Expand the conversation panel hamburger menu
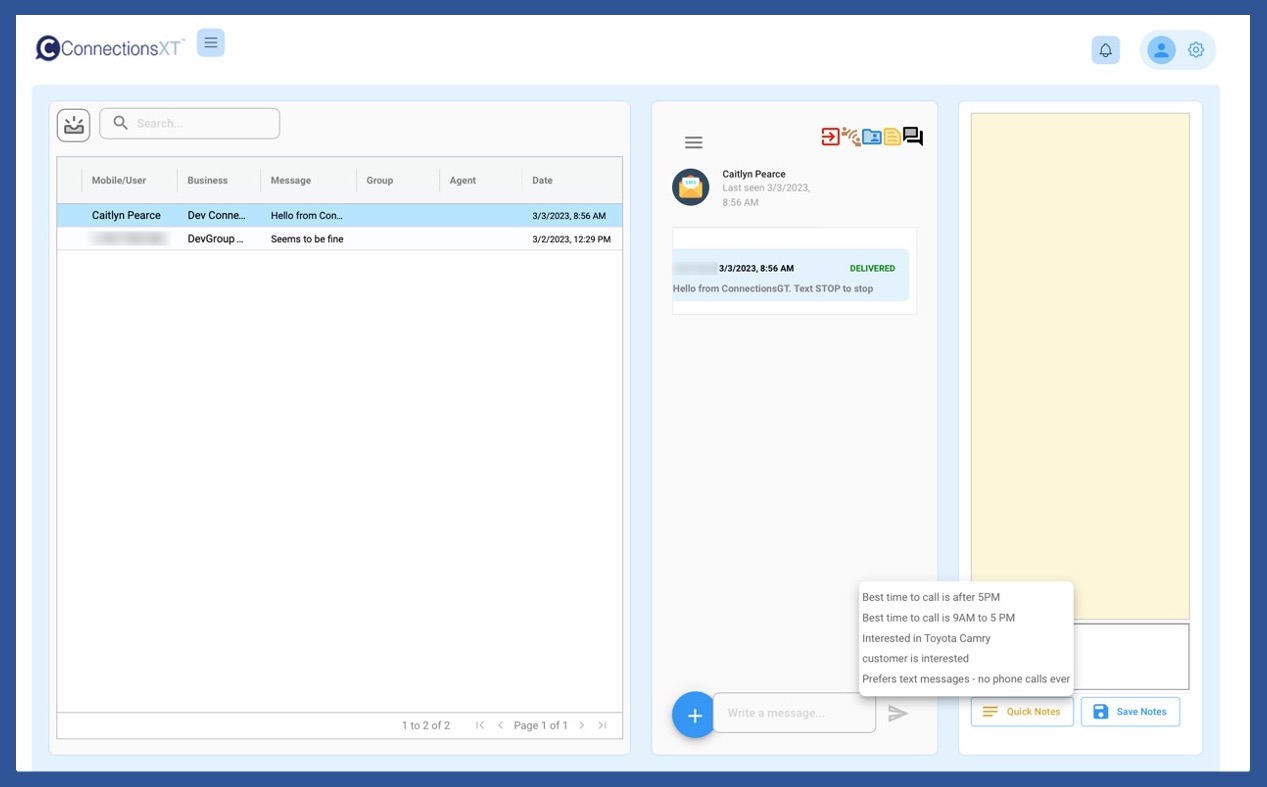Image resolution: width=1267 pixels, height=787 pixels. point(693,143)
